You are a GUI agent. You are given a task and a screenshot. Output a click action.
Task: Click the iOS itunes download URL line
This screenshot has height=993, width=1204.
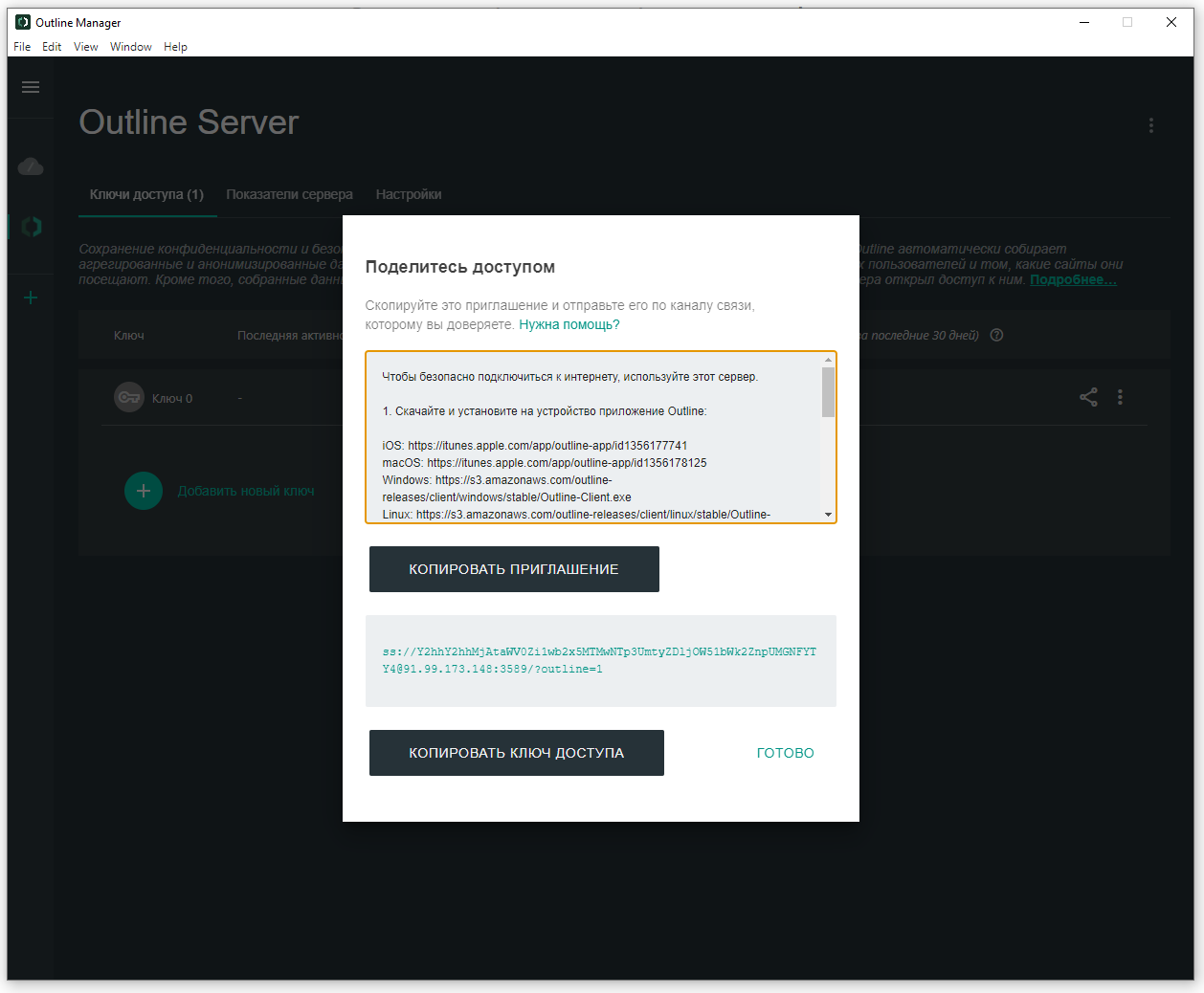pos(535,446)
